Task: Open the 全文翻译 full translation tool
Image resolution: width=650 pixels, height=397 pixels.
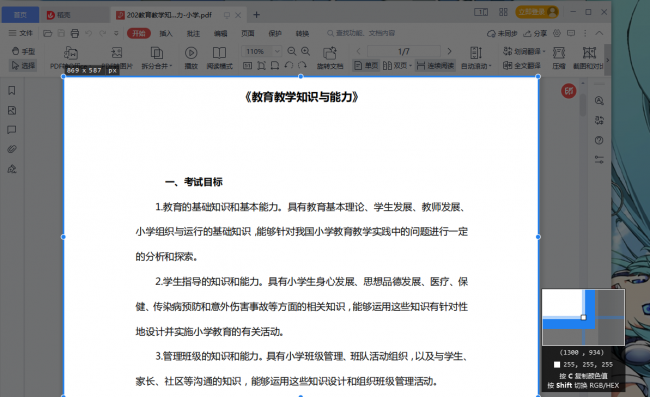Action: (x=522, y=65)
